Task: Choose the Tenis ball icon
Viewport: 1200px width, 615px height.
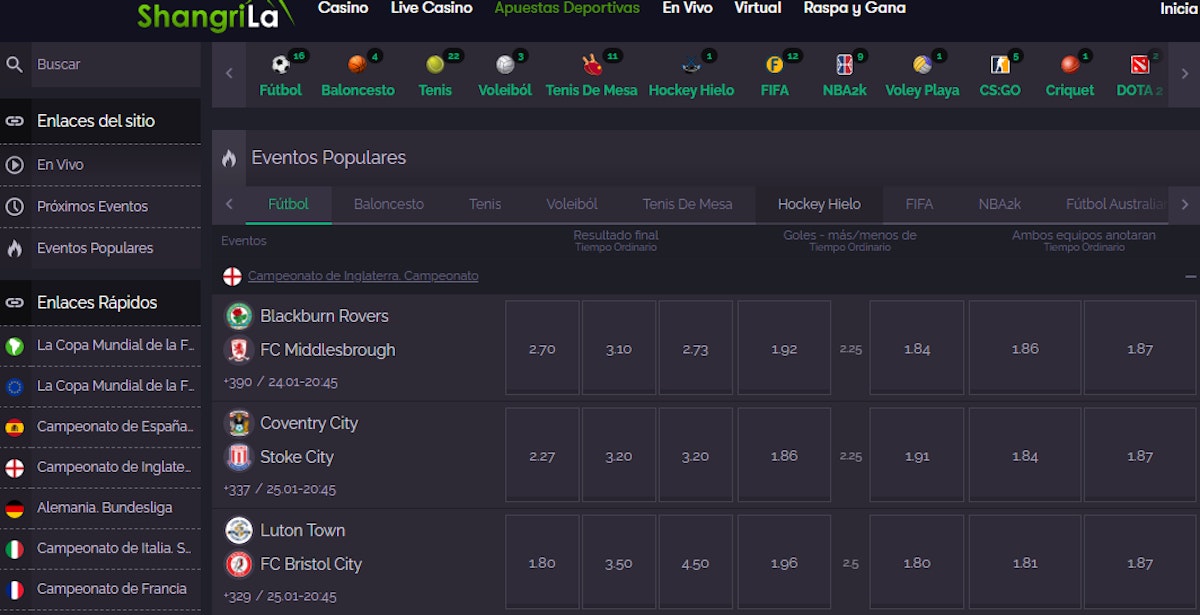Action: tap(435, 65)
